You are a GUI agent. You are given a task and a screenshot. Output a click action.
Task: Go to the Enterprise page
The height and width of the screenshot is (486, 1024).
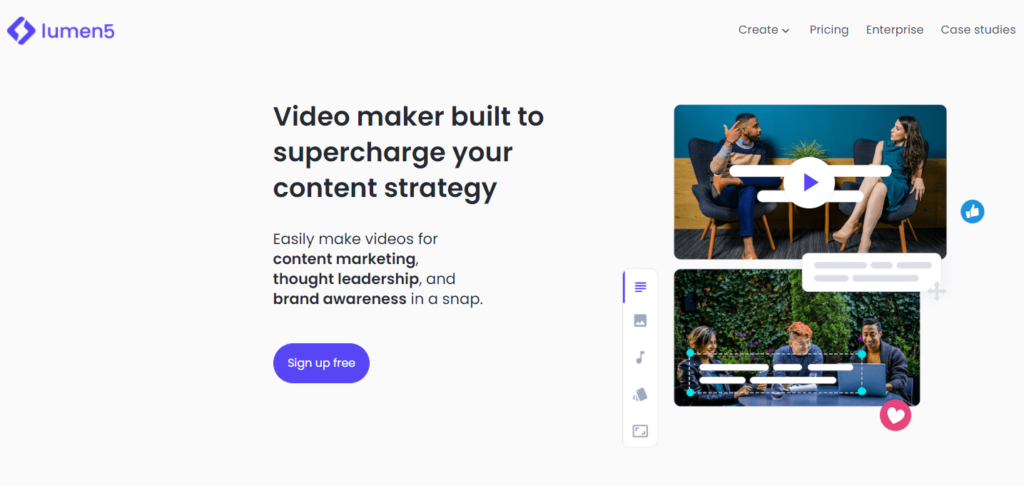(x=895, y=30)
